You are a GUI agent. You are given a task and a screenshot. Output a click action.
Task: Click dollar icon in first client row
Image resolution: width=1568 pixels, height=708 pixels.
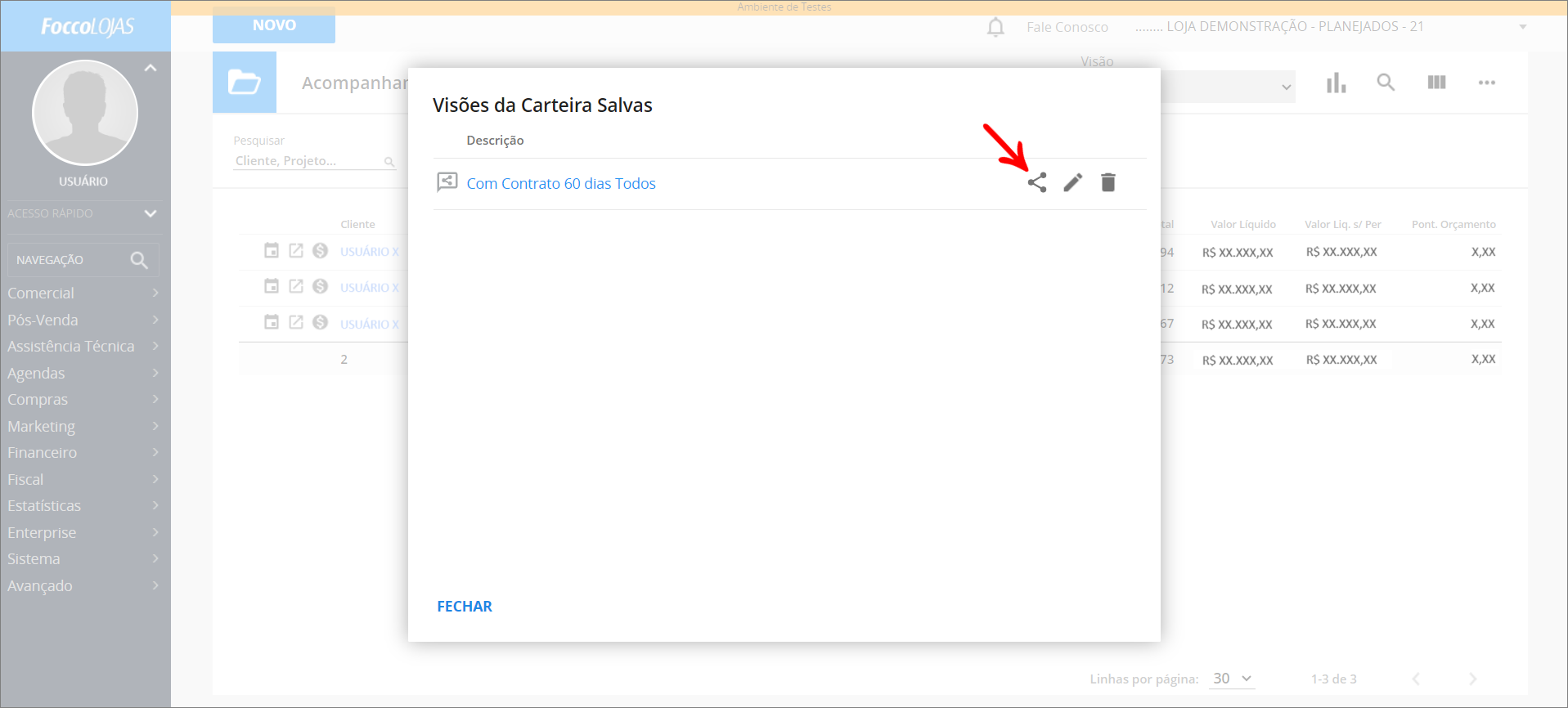tap(321, 250)
